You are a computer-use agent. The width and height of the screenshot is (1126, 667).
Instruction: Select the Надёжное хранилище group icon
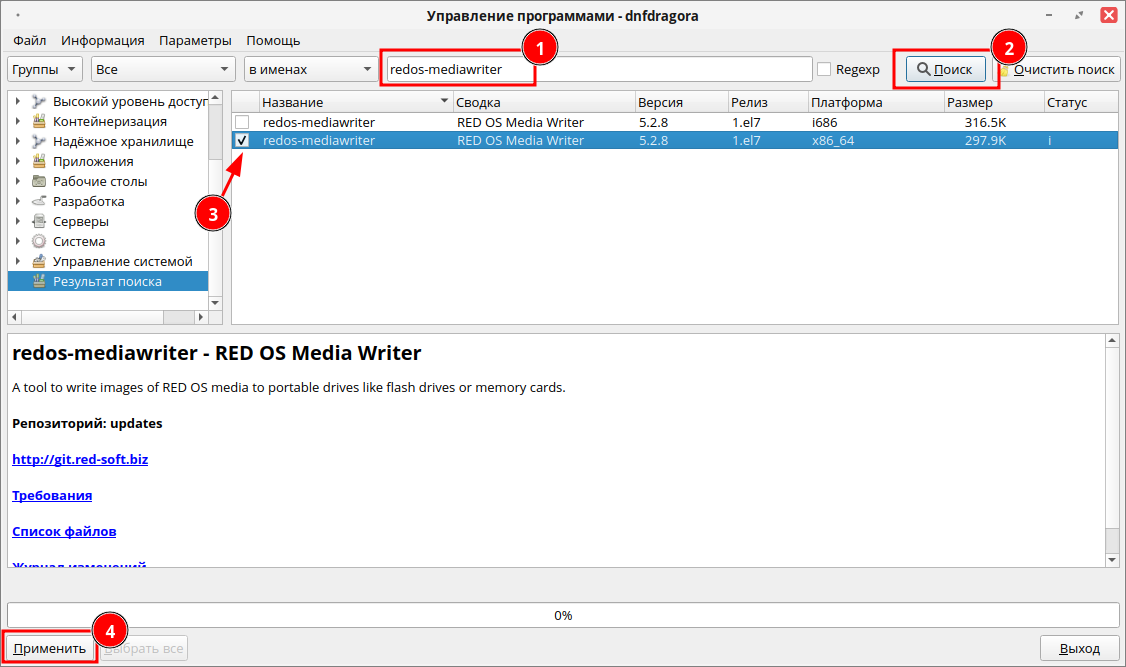39,141
